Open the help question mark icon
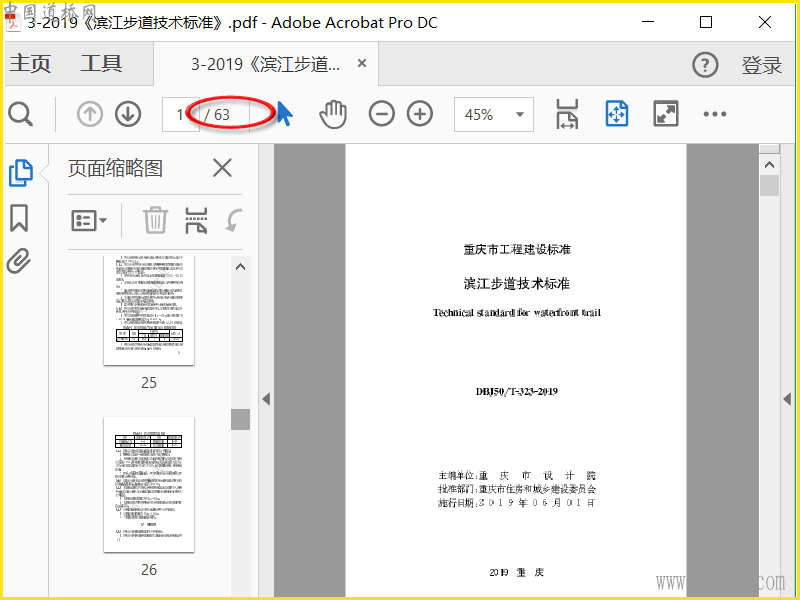 (x=705, y=65)
